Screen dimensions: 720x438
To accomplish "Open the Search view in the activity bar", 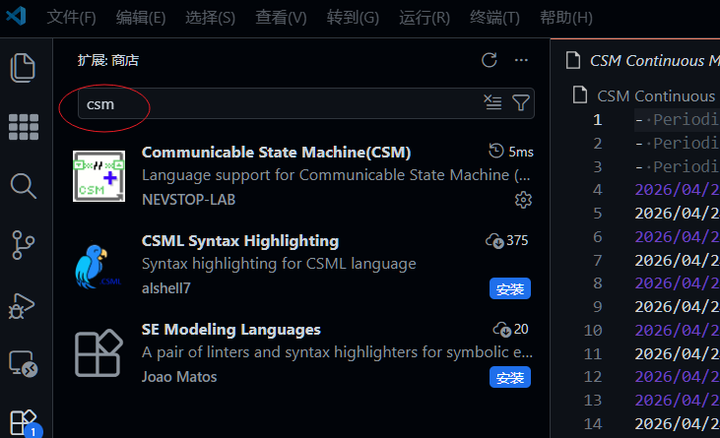I will 23,186.
